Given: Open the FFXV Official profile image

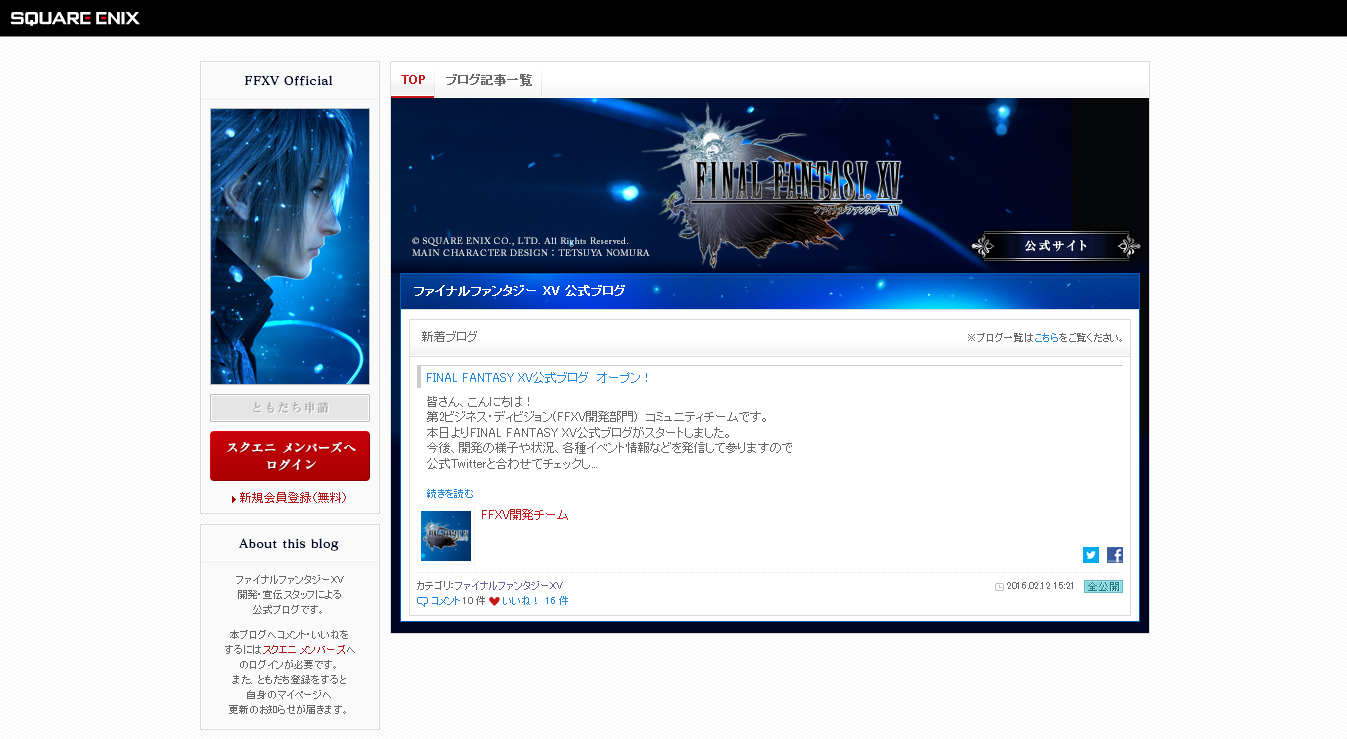Looking at the screenshot, I should pyautogui.click(x=290, y=246).
